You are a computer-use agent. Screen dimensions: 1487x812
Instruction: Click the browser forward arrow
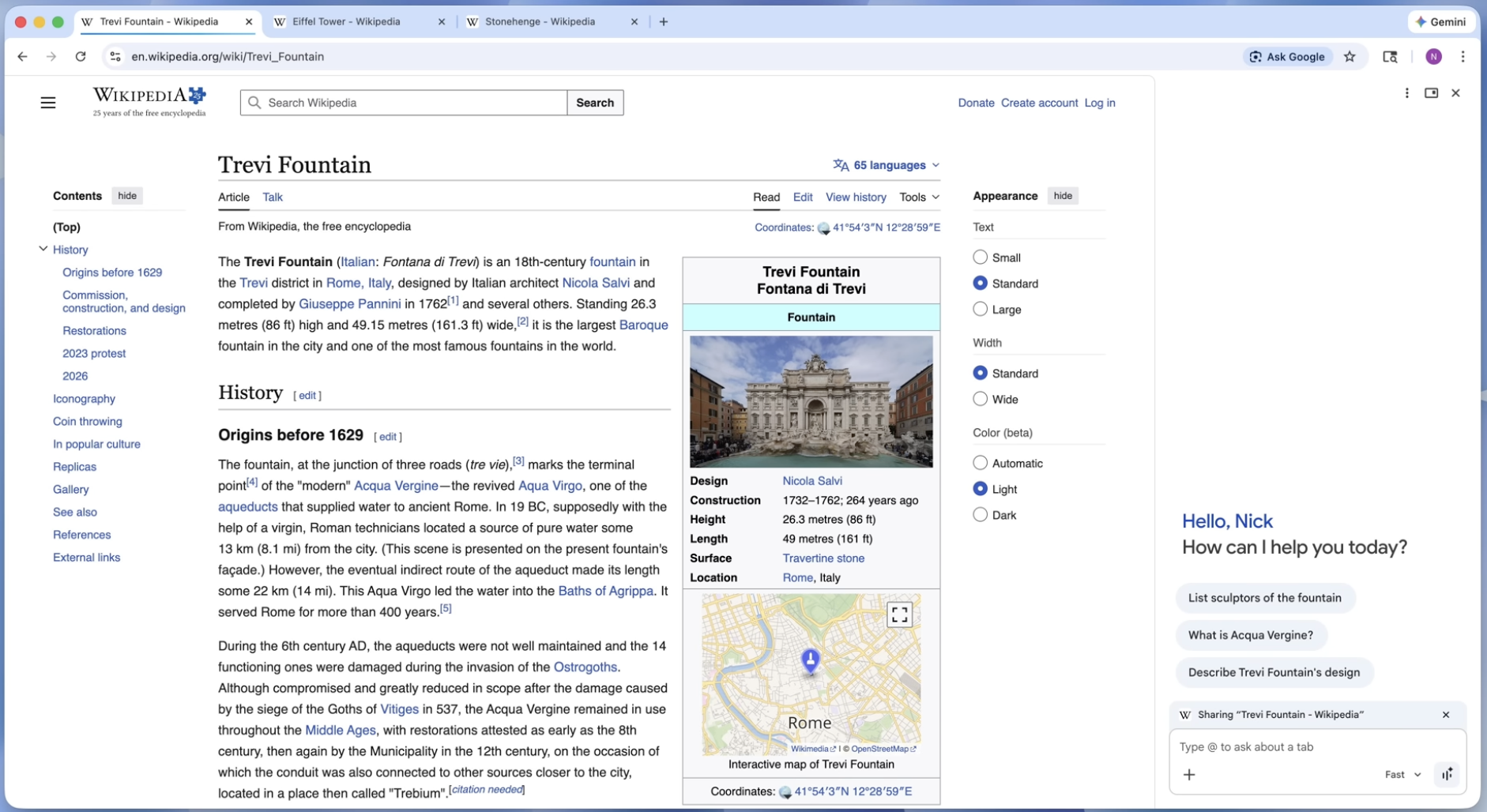51,57
